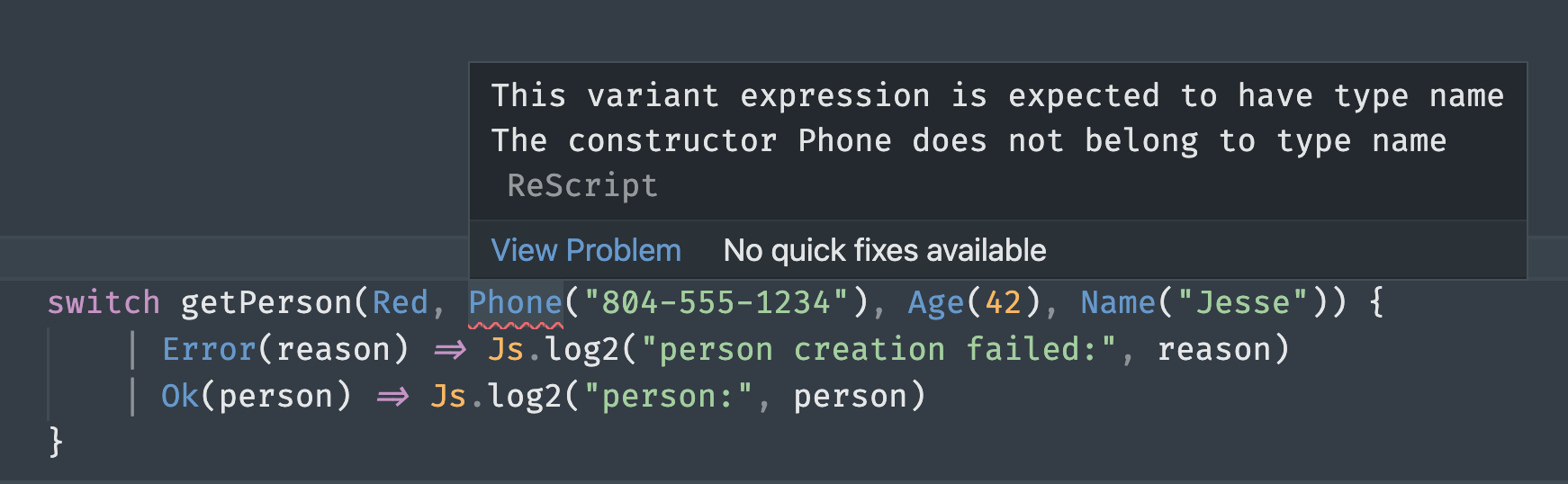
Task: Click the View Problem link
Action: click(x=586, y=250)
